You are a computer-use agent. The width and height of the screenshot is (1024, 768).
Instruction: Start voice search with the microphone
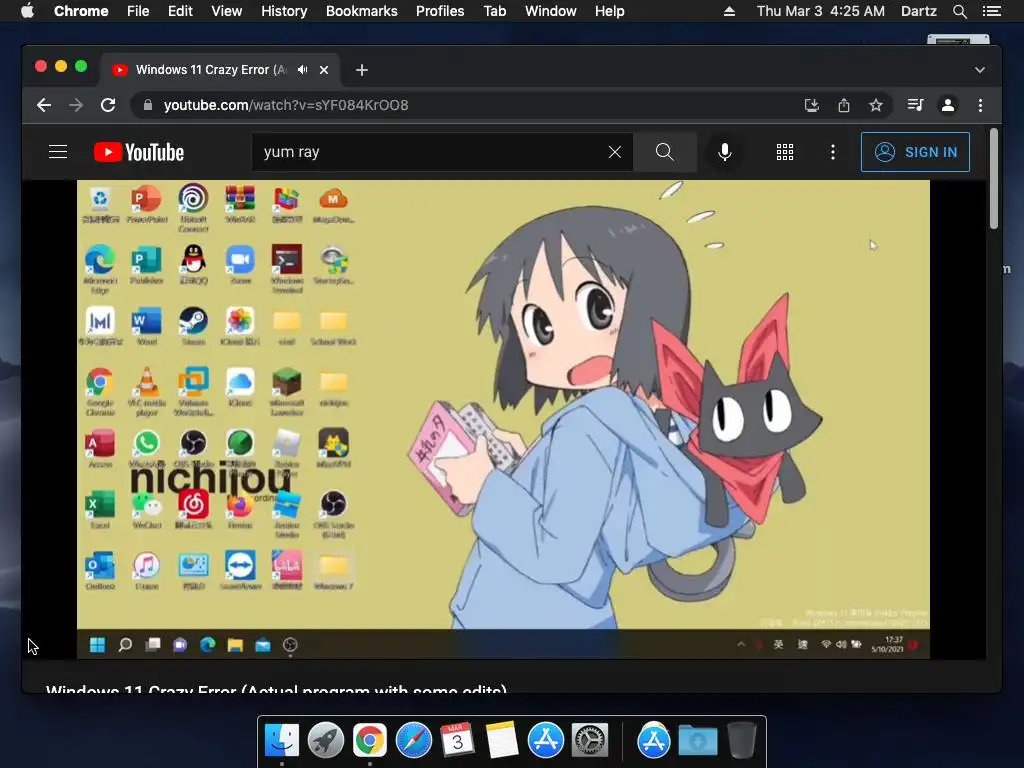click(x=724, y=152)
